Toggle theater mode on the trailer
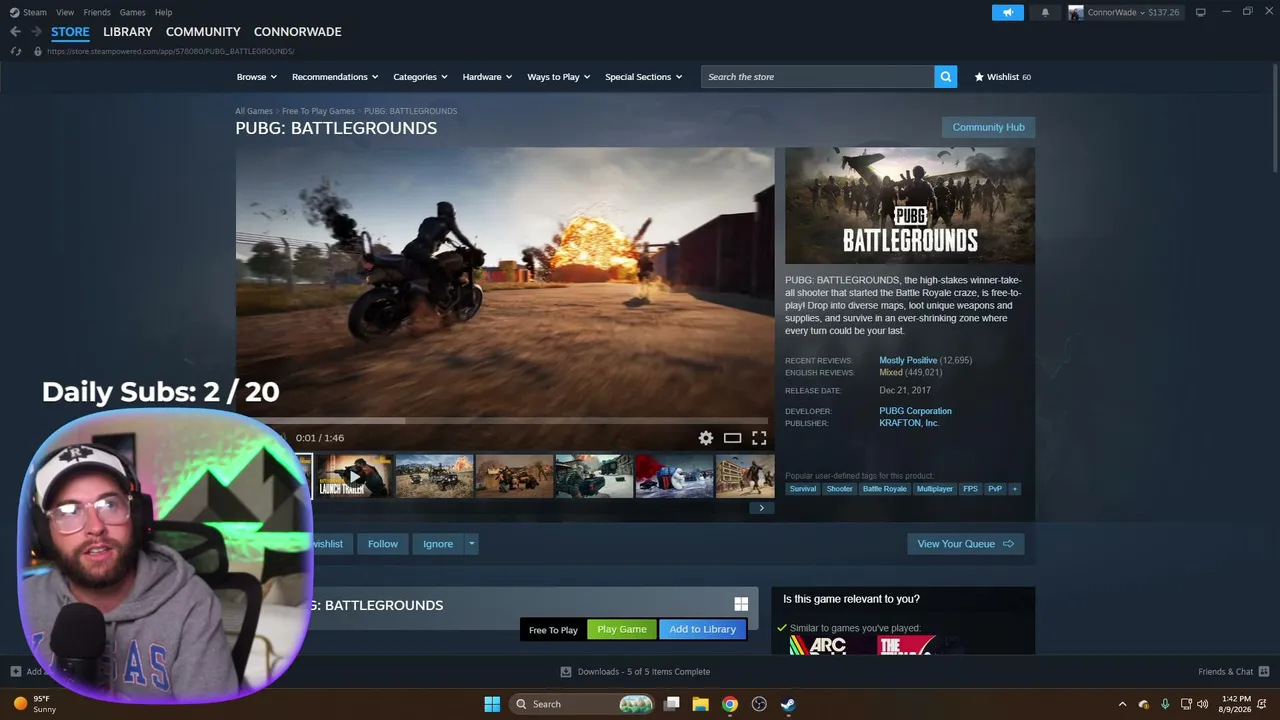This screenshot has width=1280, height=720. point(733,438)
